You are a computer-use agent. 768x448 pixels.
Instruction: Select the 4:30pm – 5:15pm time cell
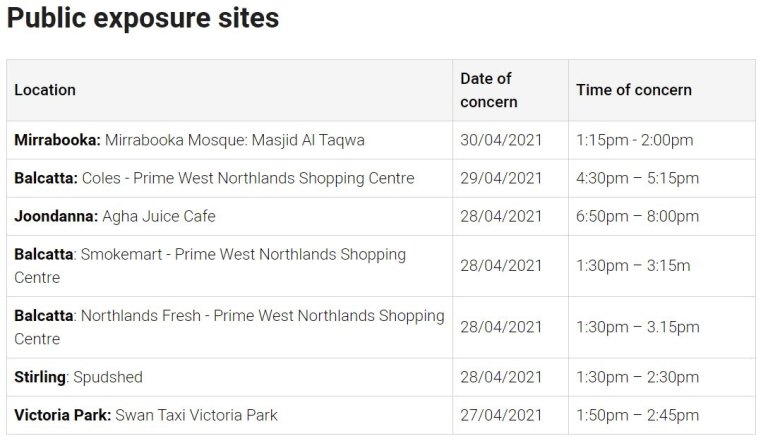click(637, 178)
